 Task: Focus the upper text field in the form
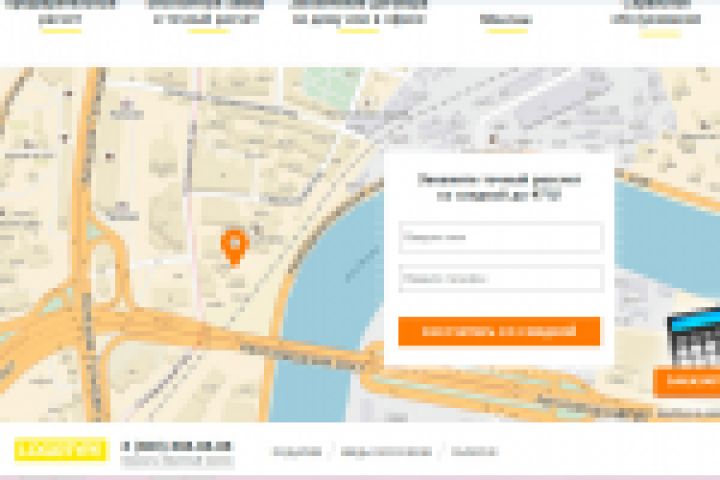[x=500, y=237]
